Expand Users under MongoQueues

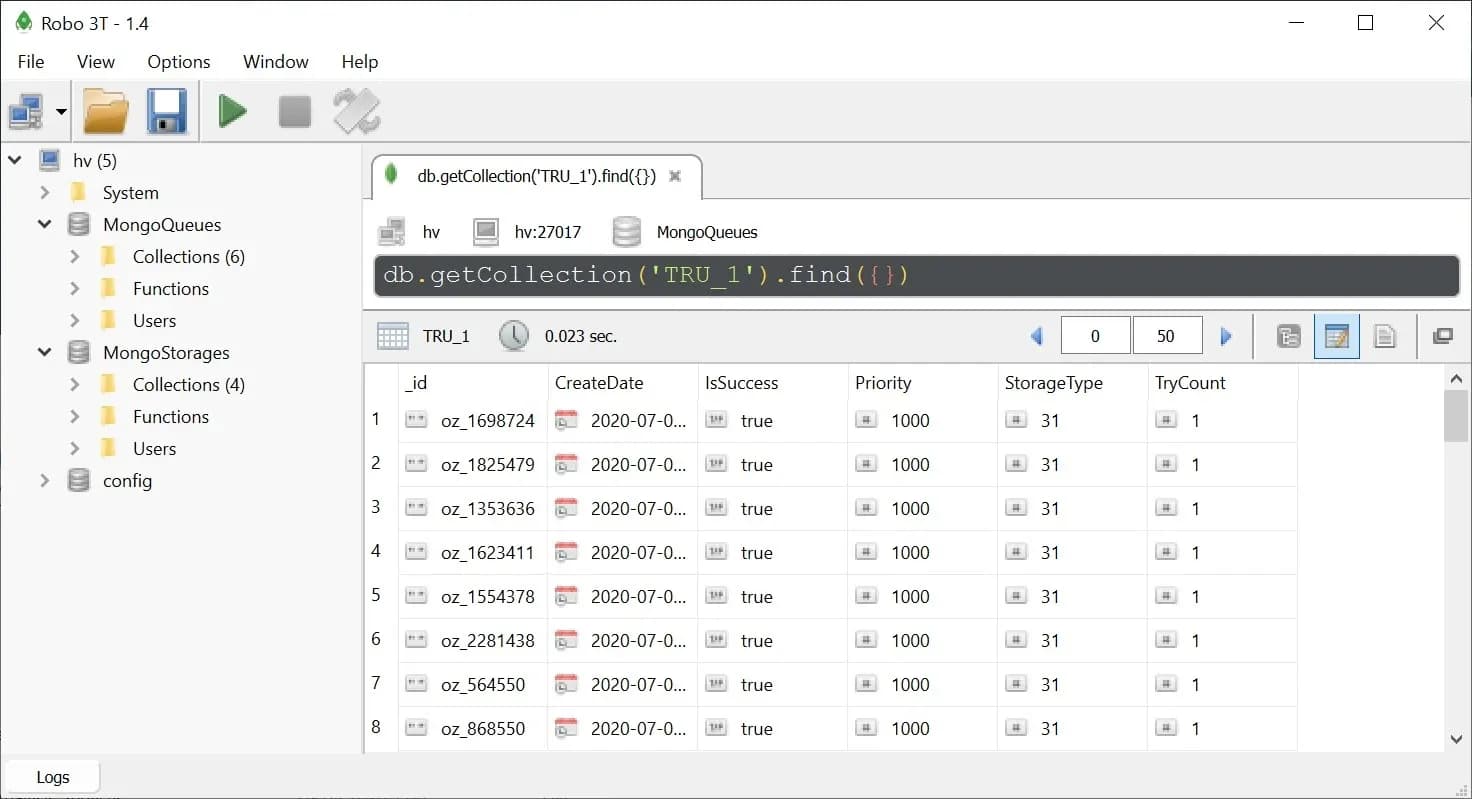pyautogui.click(x=75, y=320)
